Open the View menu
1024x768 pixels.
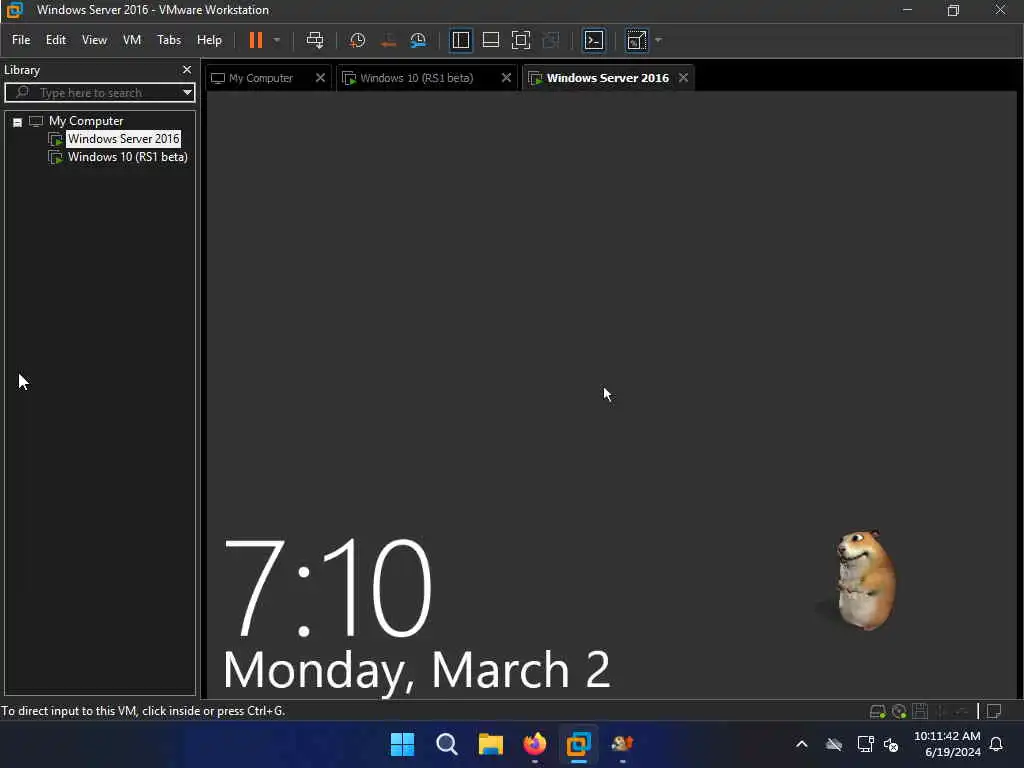click(94, 40)
